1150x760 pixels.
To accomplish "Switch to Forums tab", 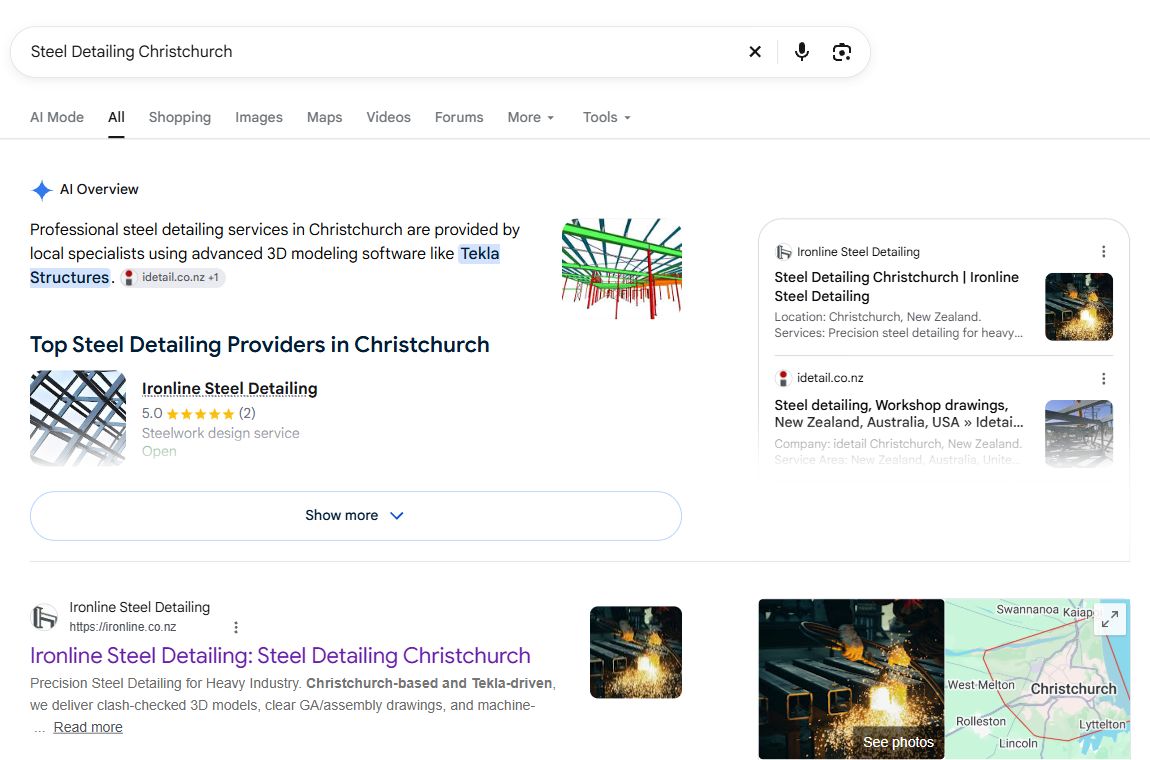I will coord(459,117).
